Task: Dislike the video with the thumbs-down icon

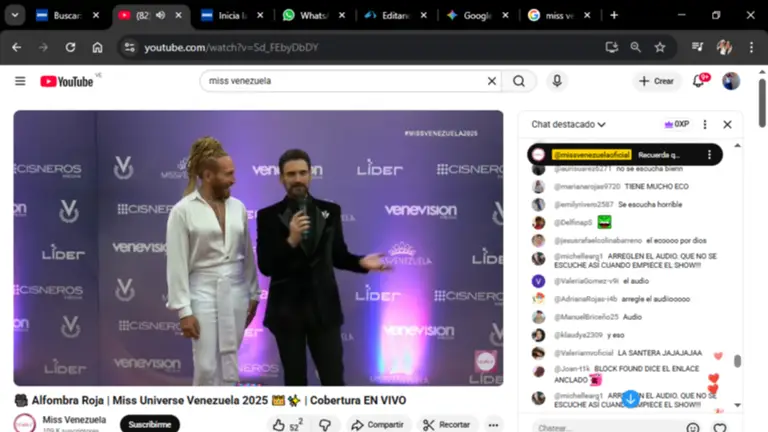Action: pyautogui.click(x=325, y=425)
